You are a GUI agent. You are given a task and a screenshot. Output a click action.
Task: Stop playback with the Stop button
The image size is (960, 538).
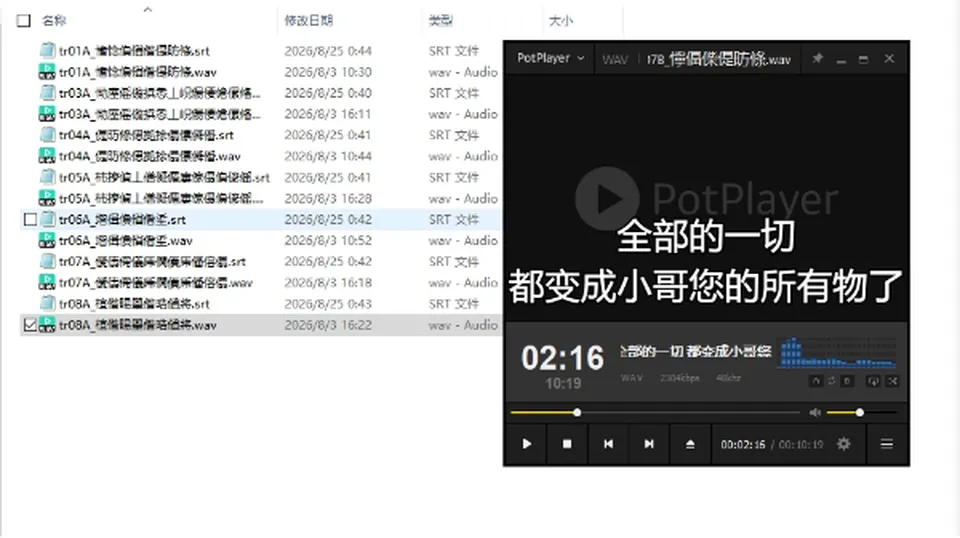(x=567, y=444)
